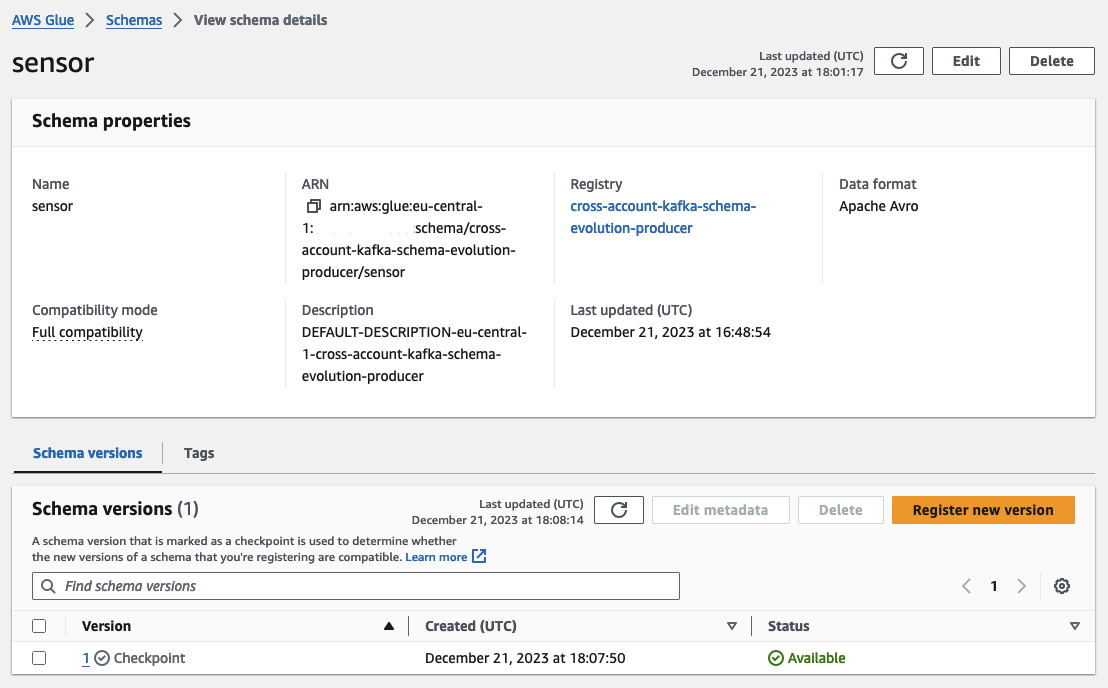
Task: Go to next page of versions
Action: tap(1021, 586)
